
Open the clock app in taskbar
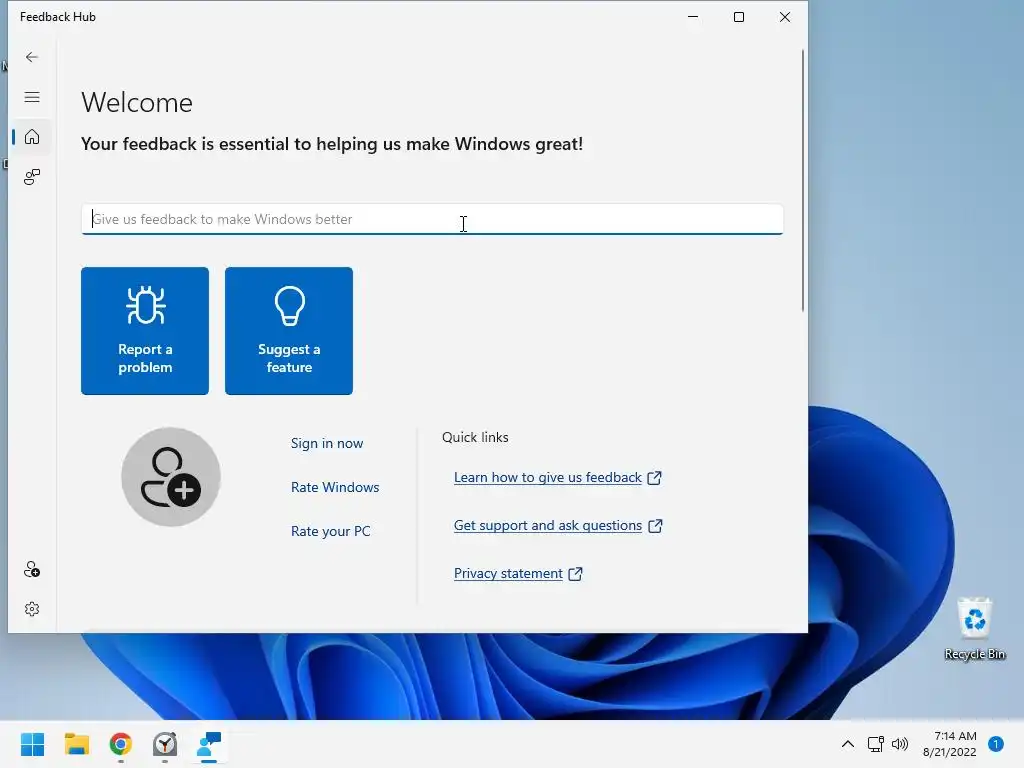[x=165, y=744]
